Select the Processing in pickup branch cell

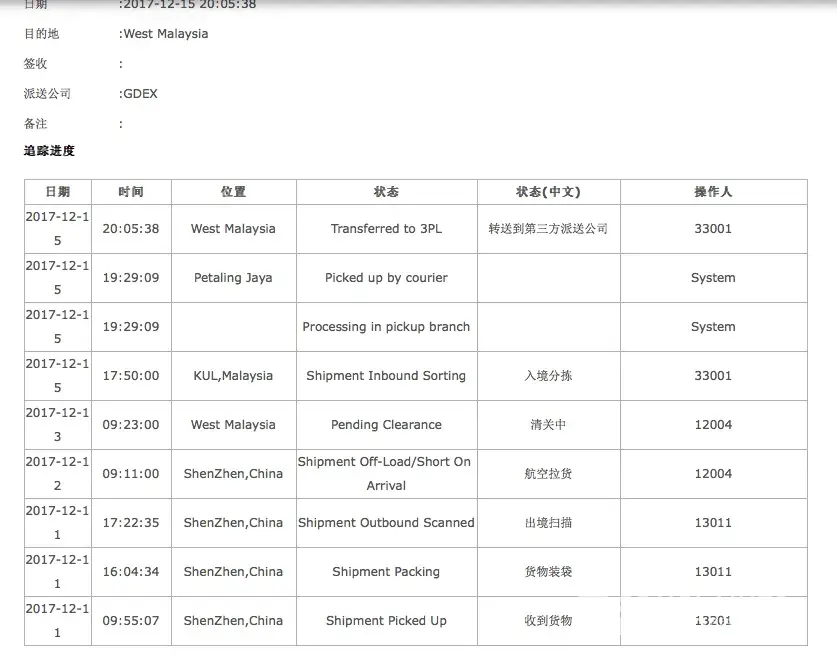pyautogui.click(x=386, y=327)
